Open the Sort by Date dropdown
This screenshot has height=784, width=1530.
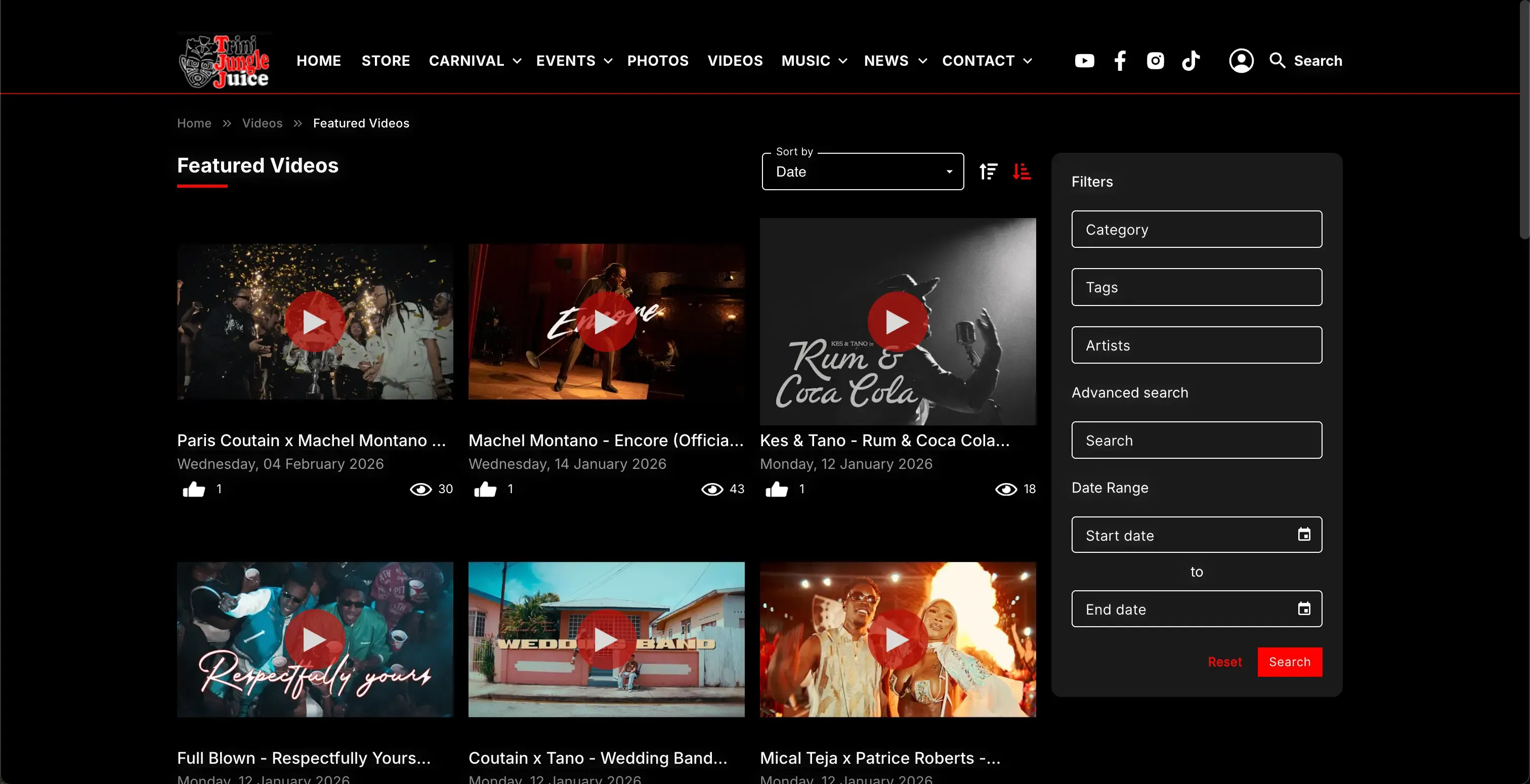tap(863, 171)
